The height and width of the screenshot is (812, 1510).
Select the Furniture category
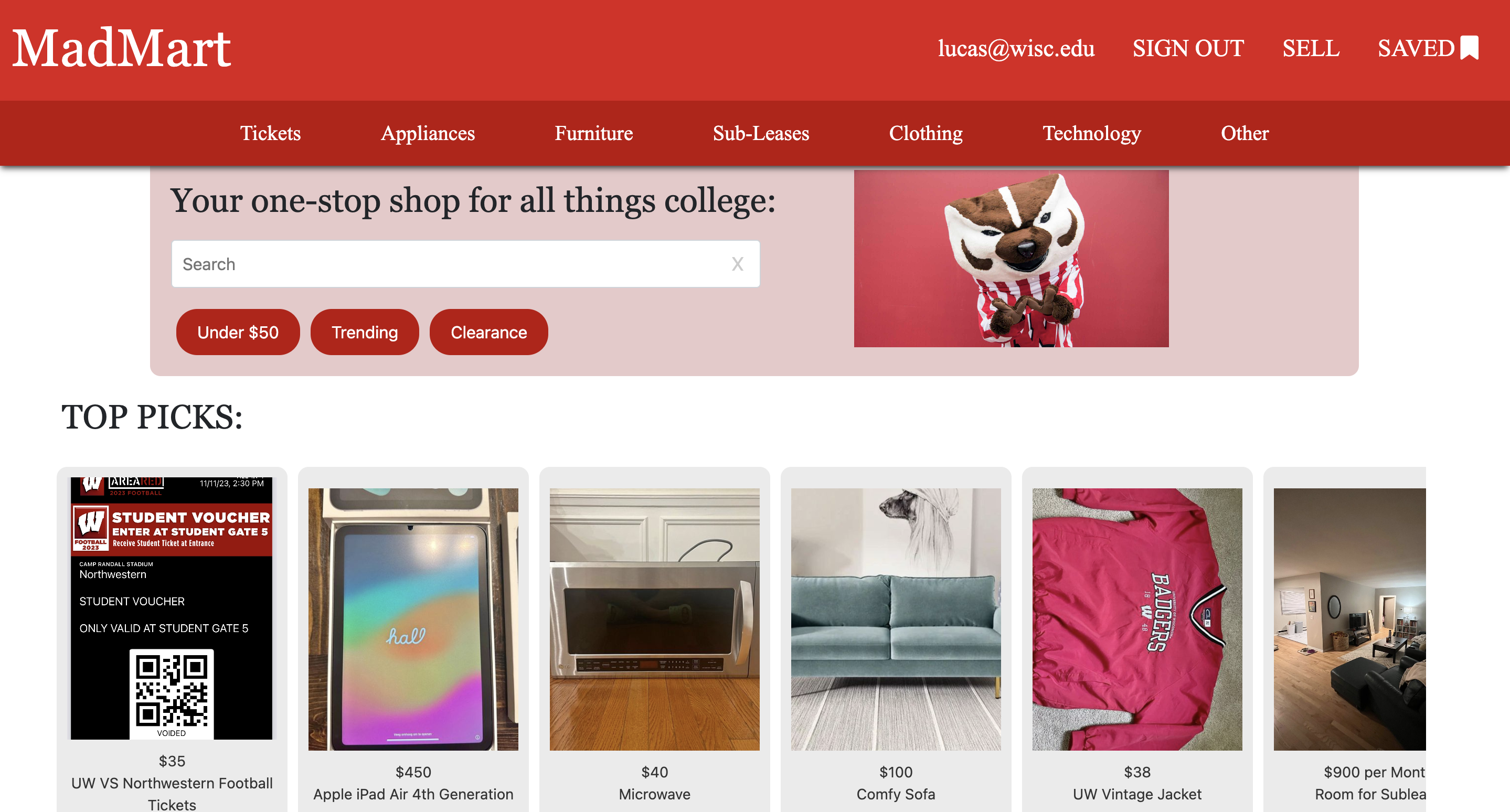coord(594,133)
